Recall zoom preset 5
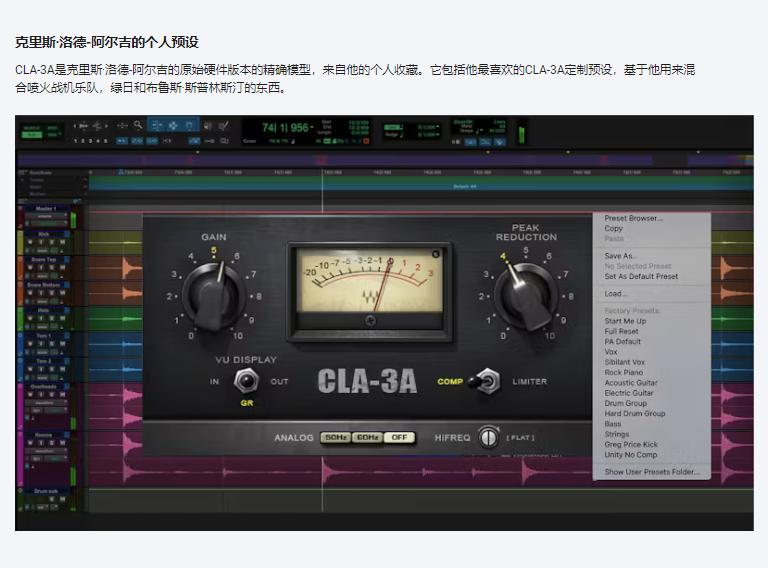 pos(105,141)
